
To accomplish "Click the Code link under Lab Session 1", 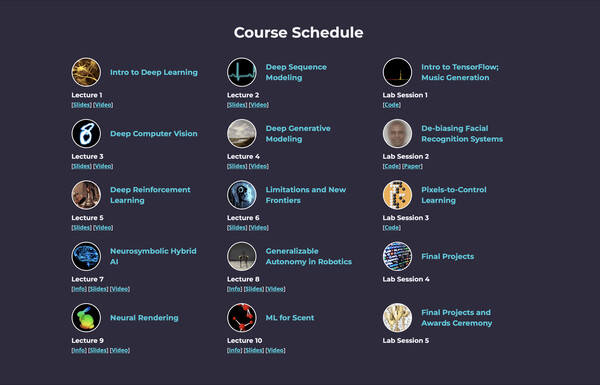I will tap(391, 105).
